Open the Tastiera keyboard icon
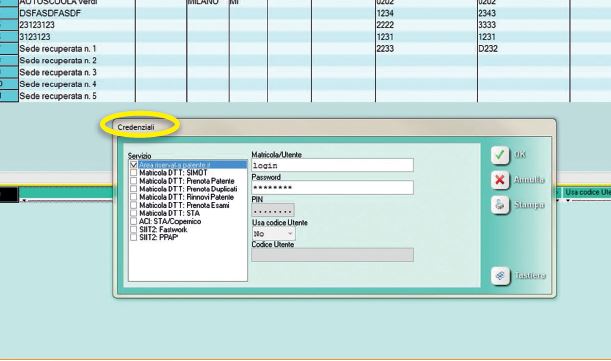The image size is (611, 361). click(500, 276)
